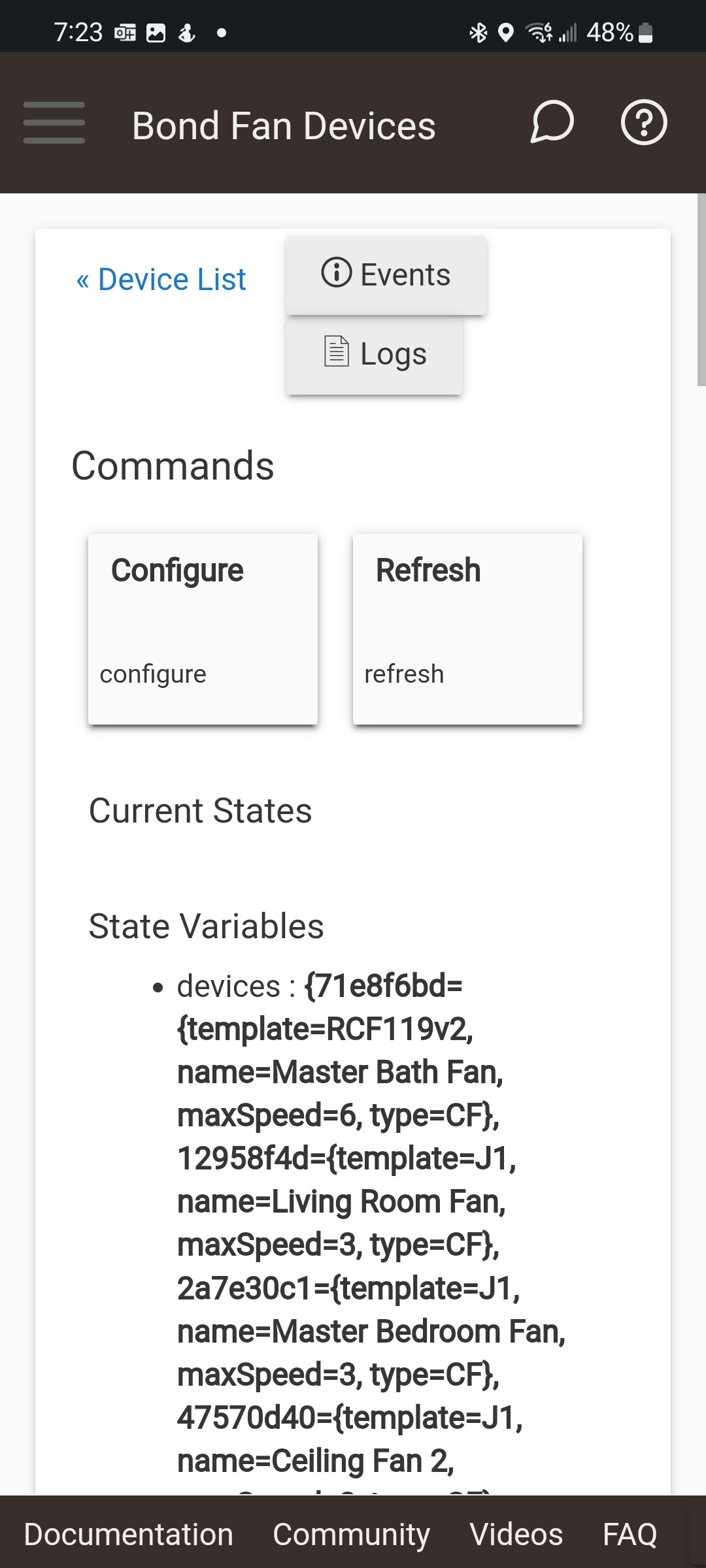Open the Videos footer link
The width and height of the screenshot is (706, 1568).
(x=516, y=1534)
